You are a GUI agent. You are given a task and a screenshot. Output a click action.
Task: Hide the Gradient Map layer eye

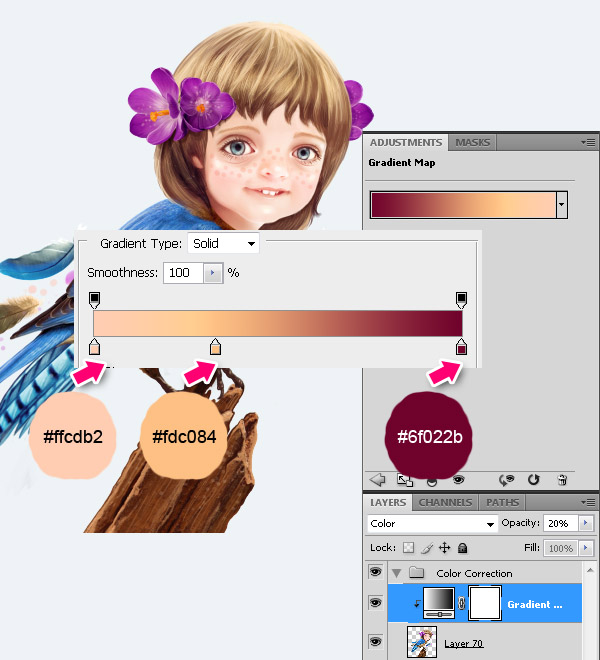[376, 603]
